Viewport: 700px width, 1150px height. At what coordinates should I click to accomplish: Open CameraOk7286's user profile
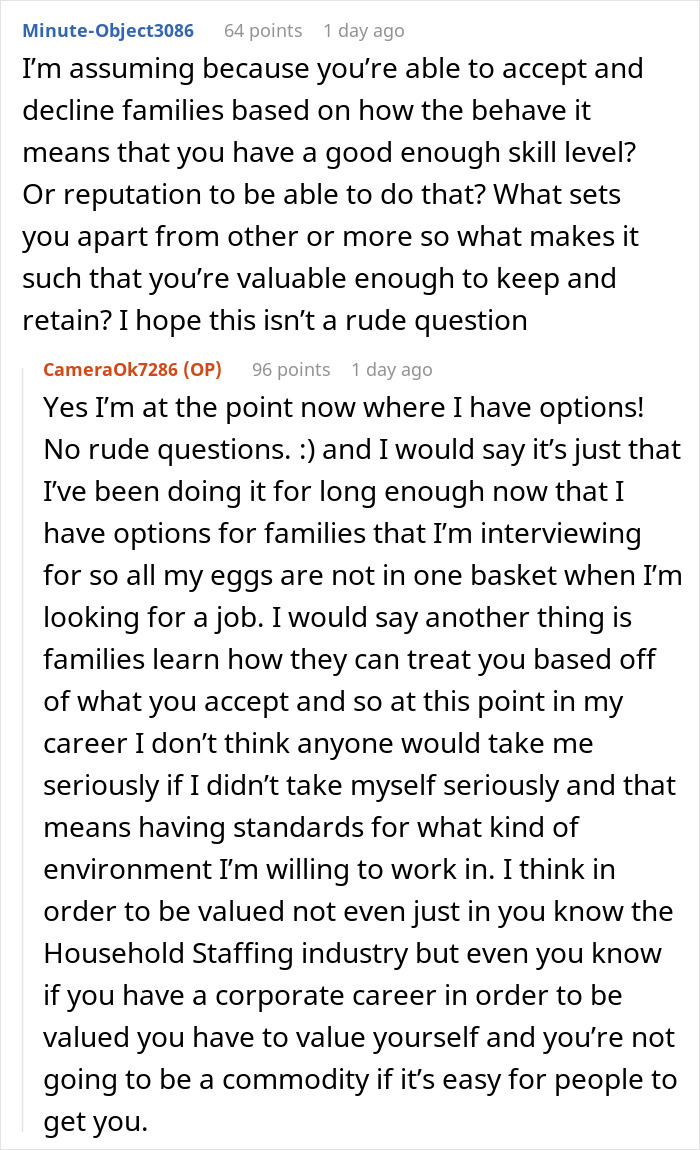pos(112,370)
